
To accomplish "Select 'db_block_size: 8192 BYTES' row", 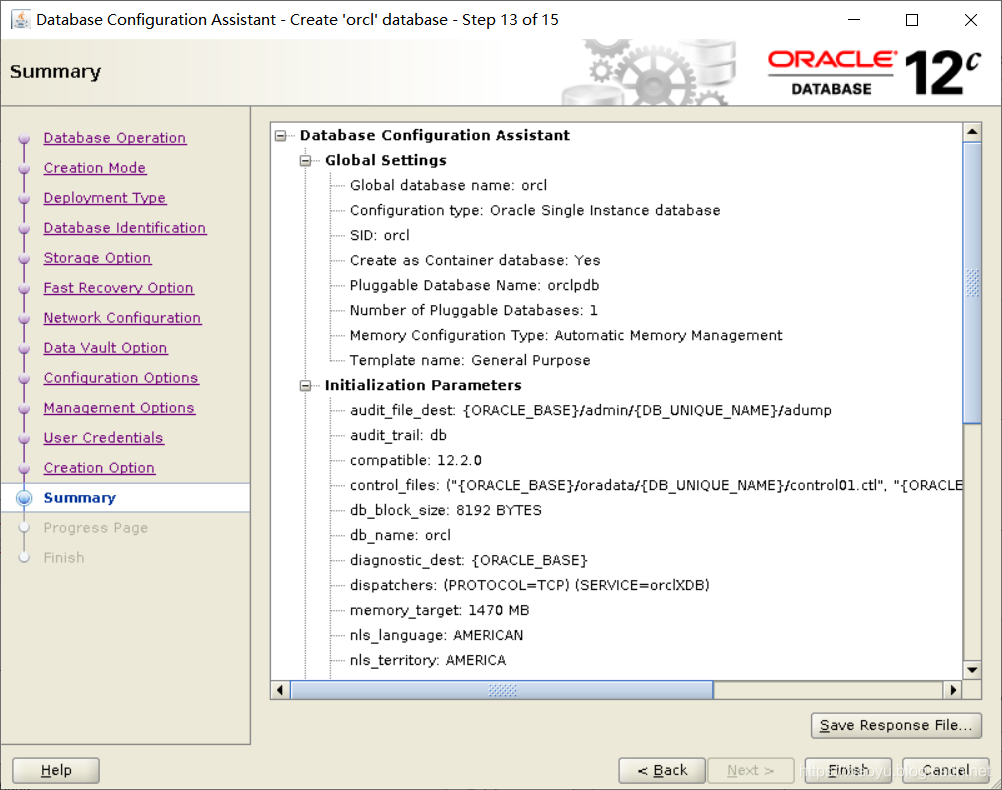I will tap(445, 510).
